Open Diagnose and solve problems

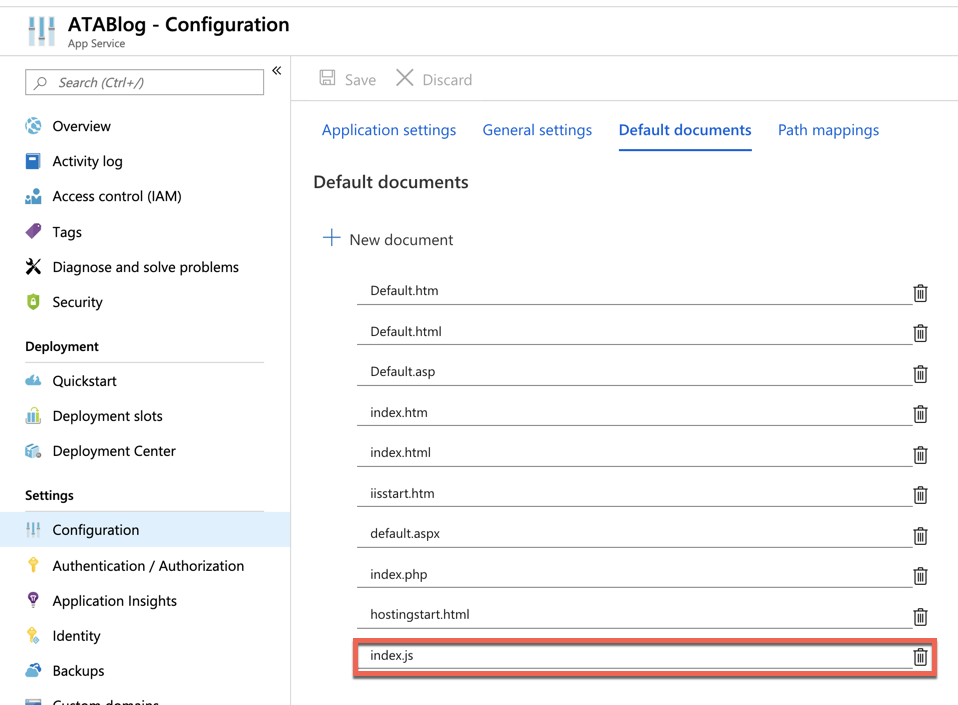(145, 267)
